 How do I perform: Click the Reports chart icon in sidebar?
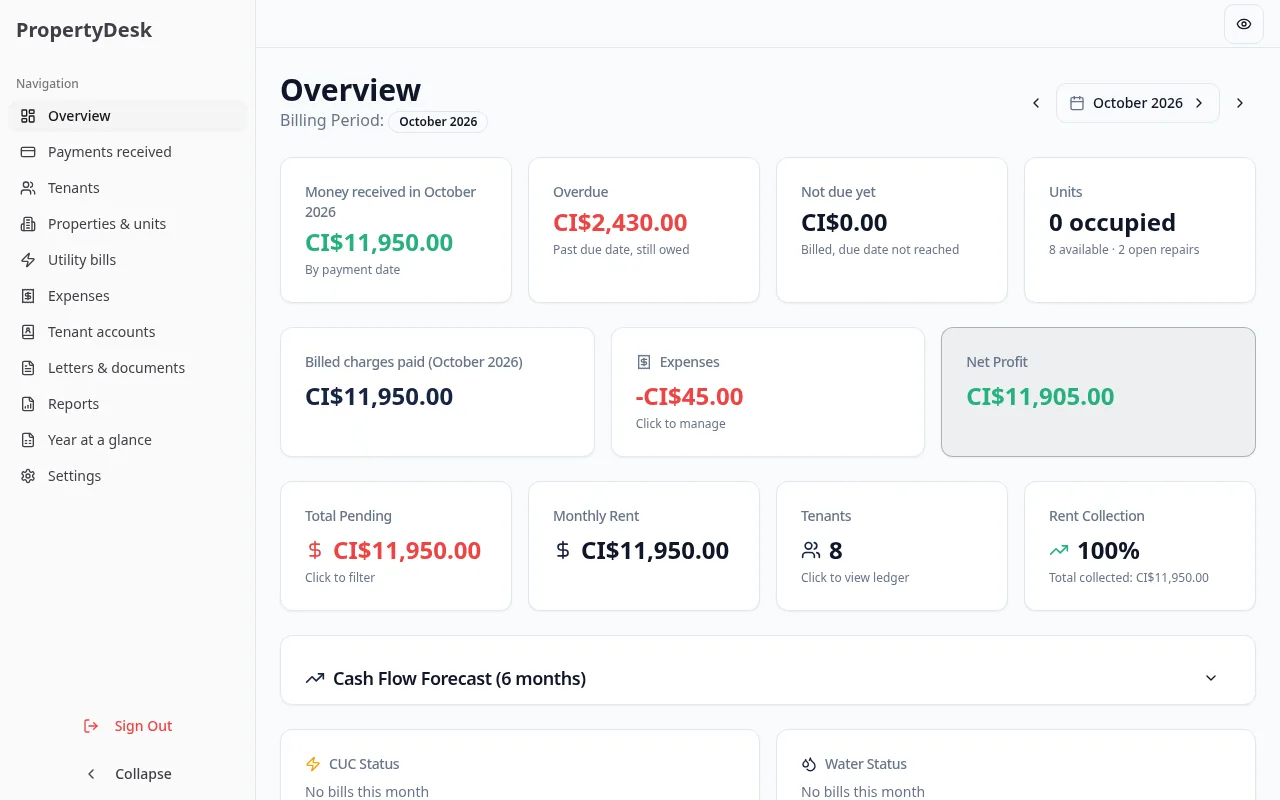pyautogui.click(x=28, y=404)
